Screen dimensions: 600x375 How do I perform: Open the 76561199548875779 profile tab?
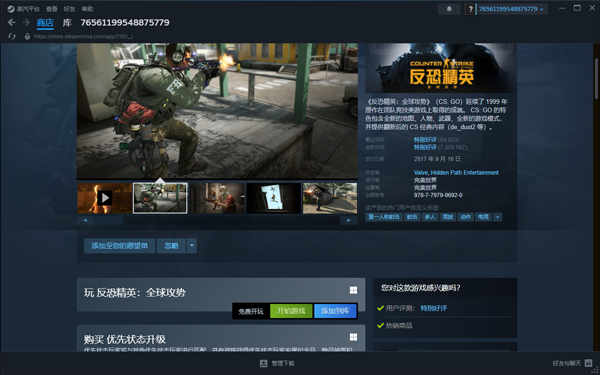point(125,23)
